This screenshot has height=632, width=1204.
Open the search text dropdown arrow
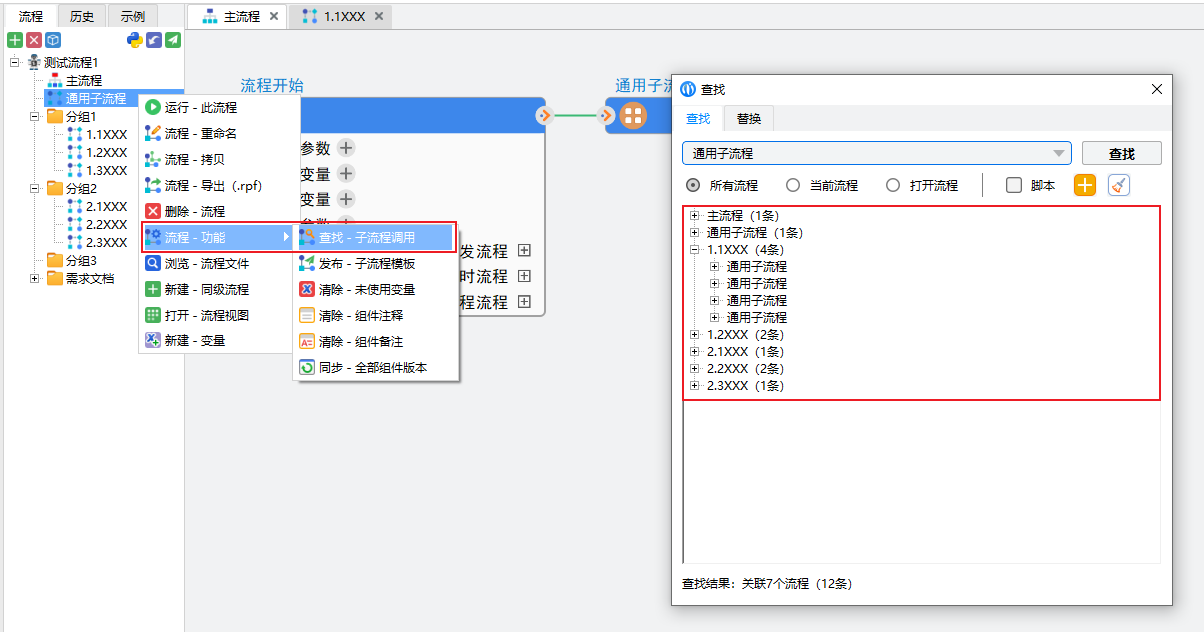[x=1058, y=153]
